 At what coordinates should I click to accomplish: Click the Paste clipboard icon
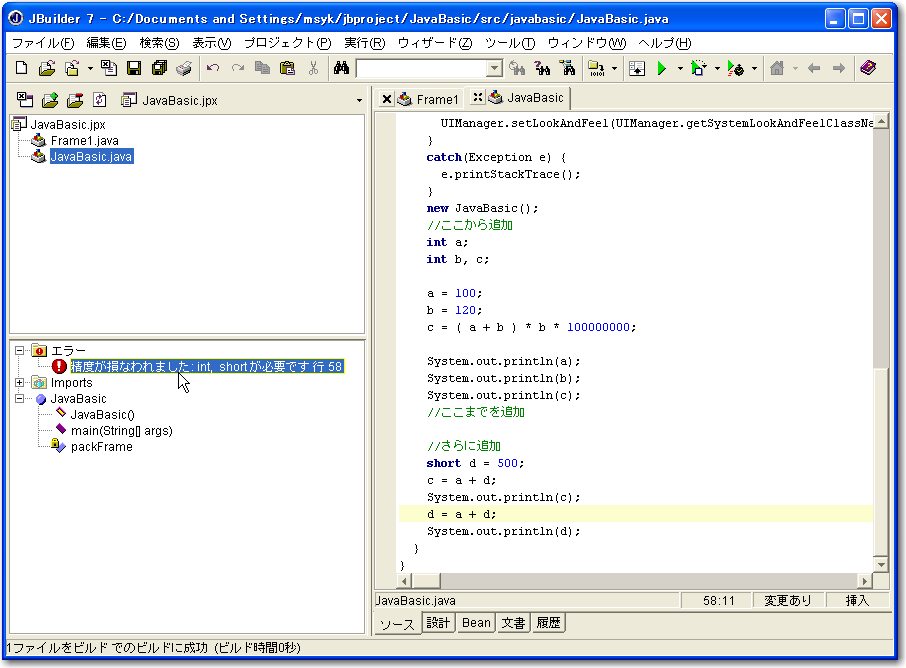click(288, 68)
